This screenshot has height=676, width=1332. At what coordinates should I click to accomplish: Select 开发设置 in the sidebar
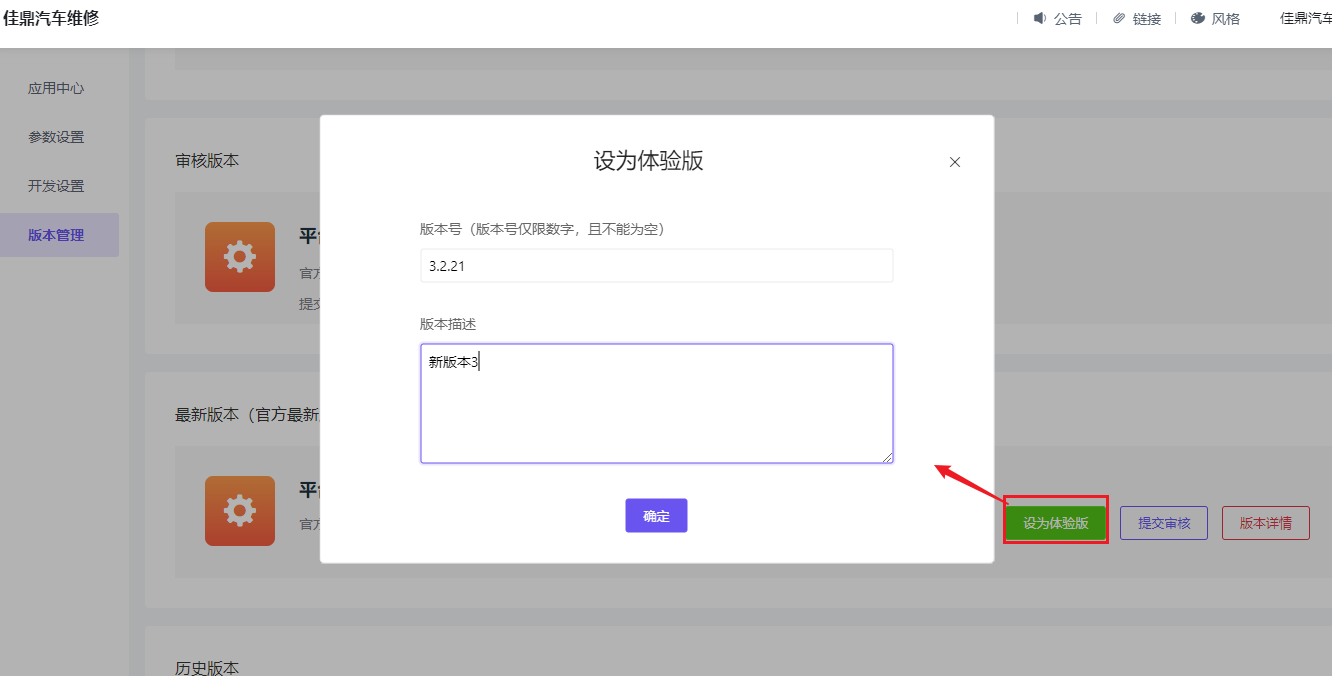55,186
